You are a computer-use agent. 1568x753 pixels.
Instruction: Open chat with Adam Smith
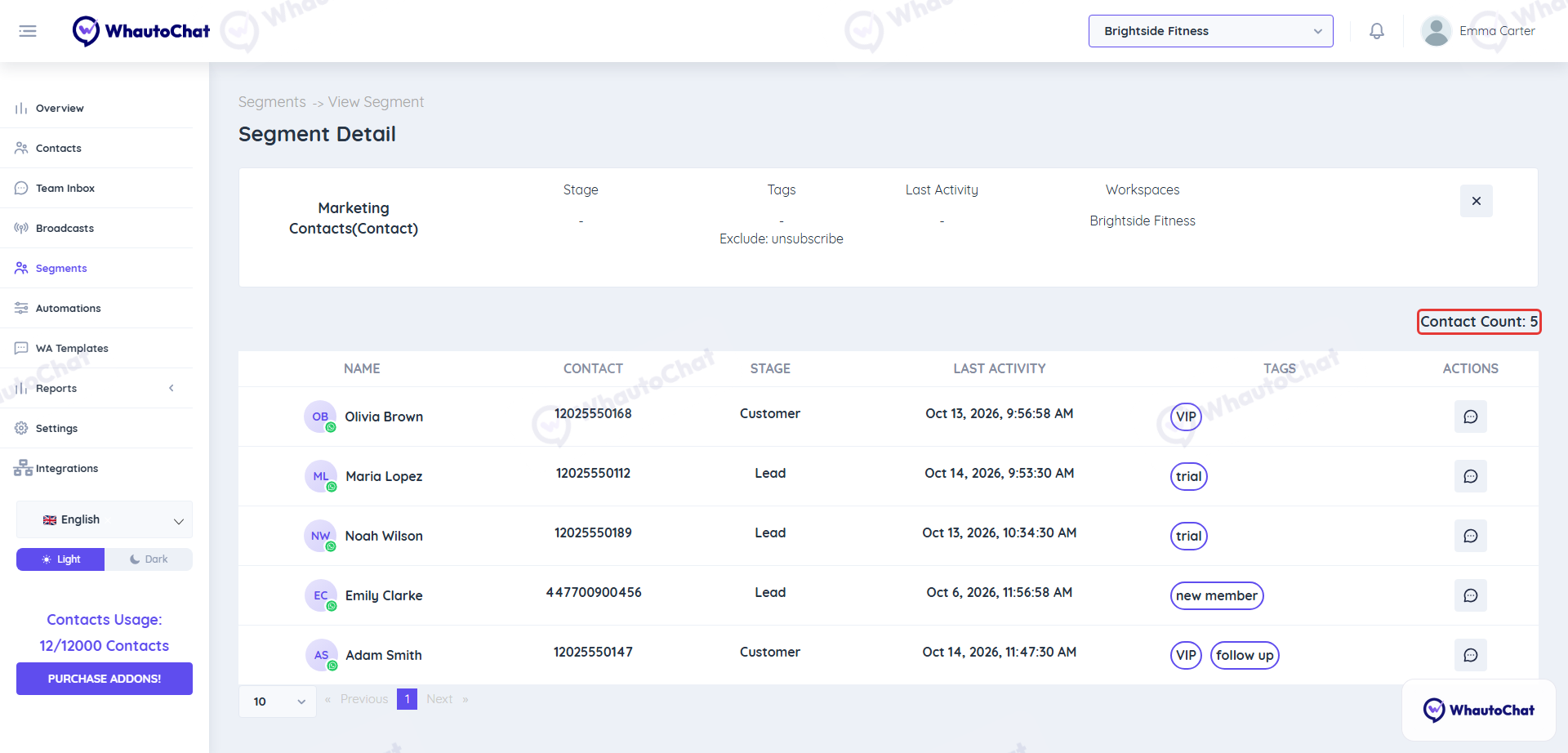coord(1470,655)
